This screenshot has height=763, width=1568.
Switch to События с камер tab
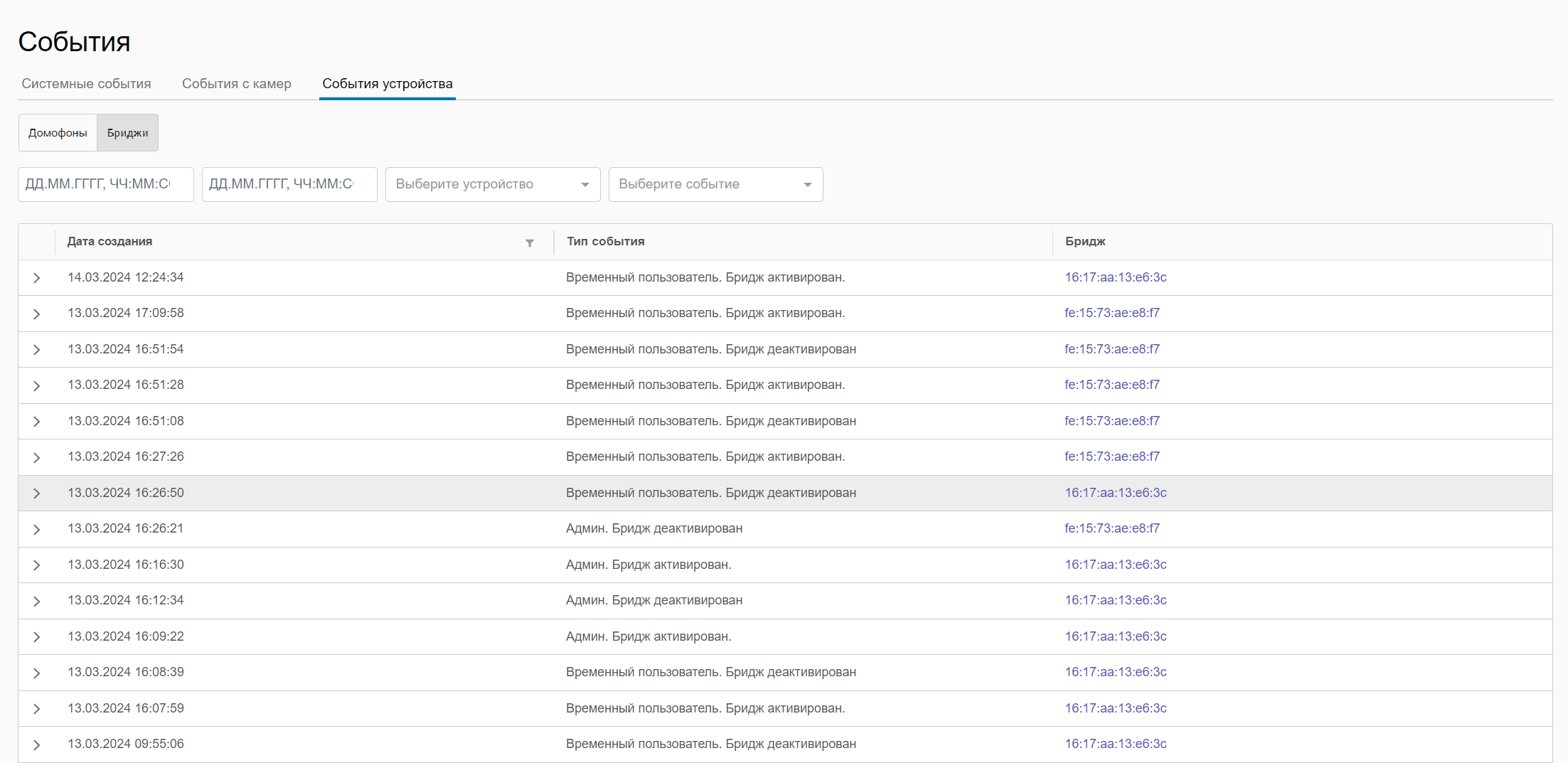pyautogui.click(x=236, y=84)
